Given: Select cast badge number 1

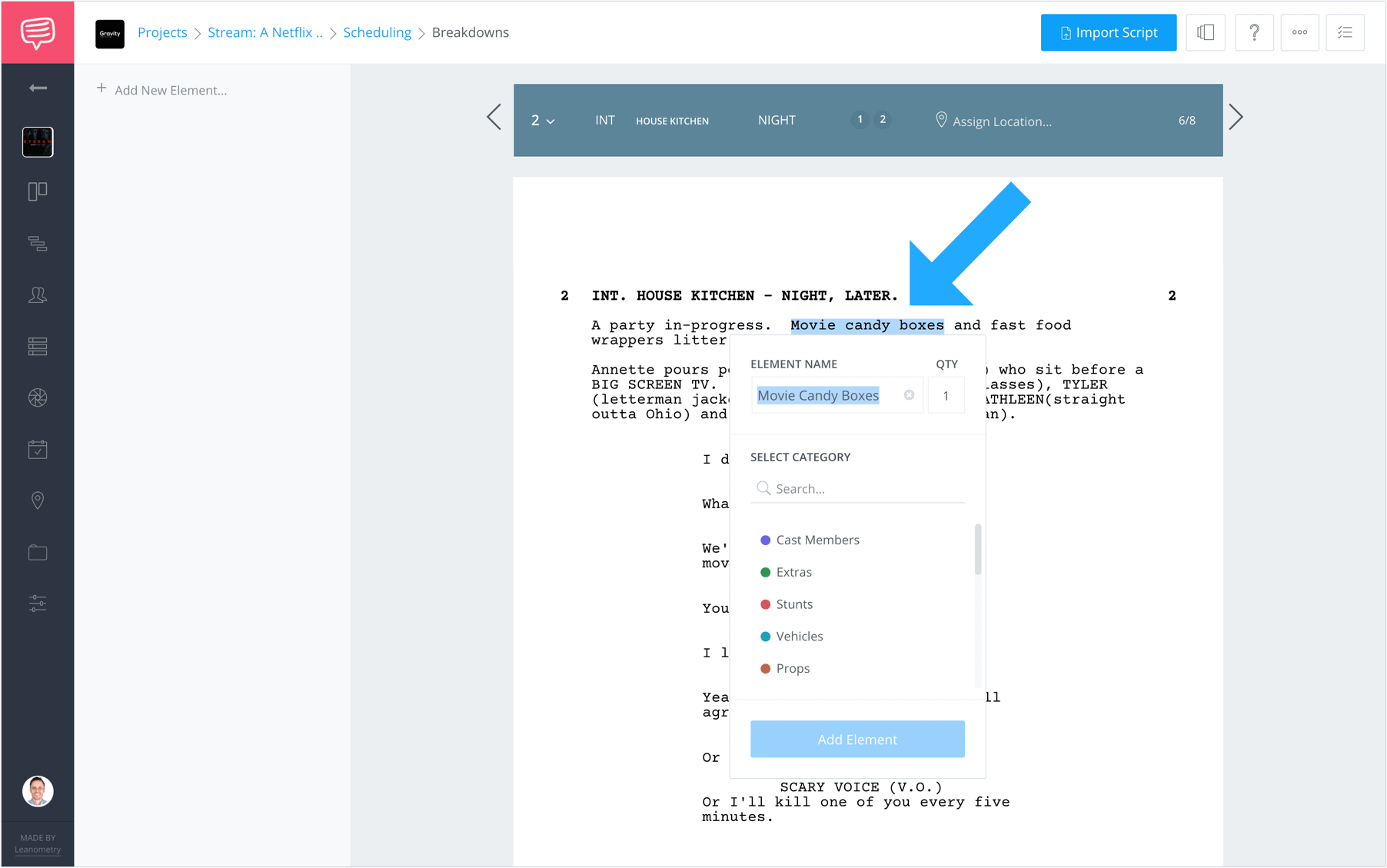Looking at the screenshot, I should [x=860, y=119].
